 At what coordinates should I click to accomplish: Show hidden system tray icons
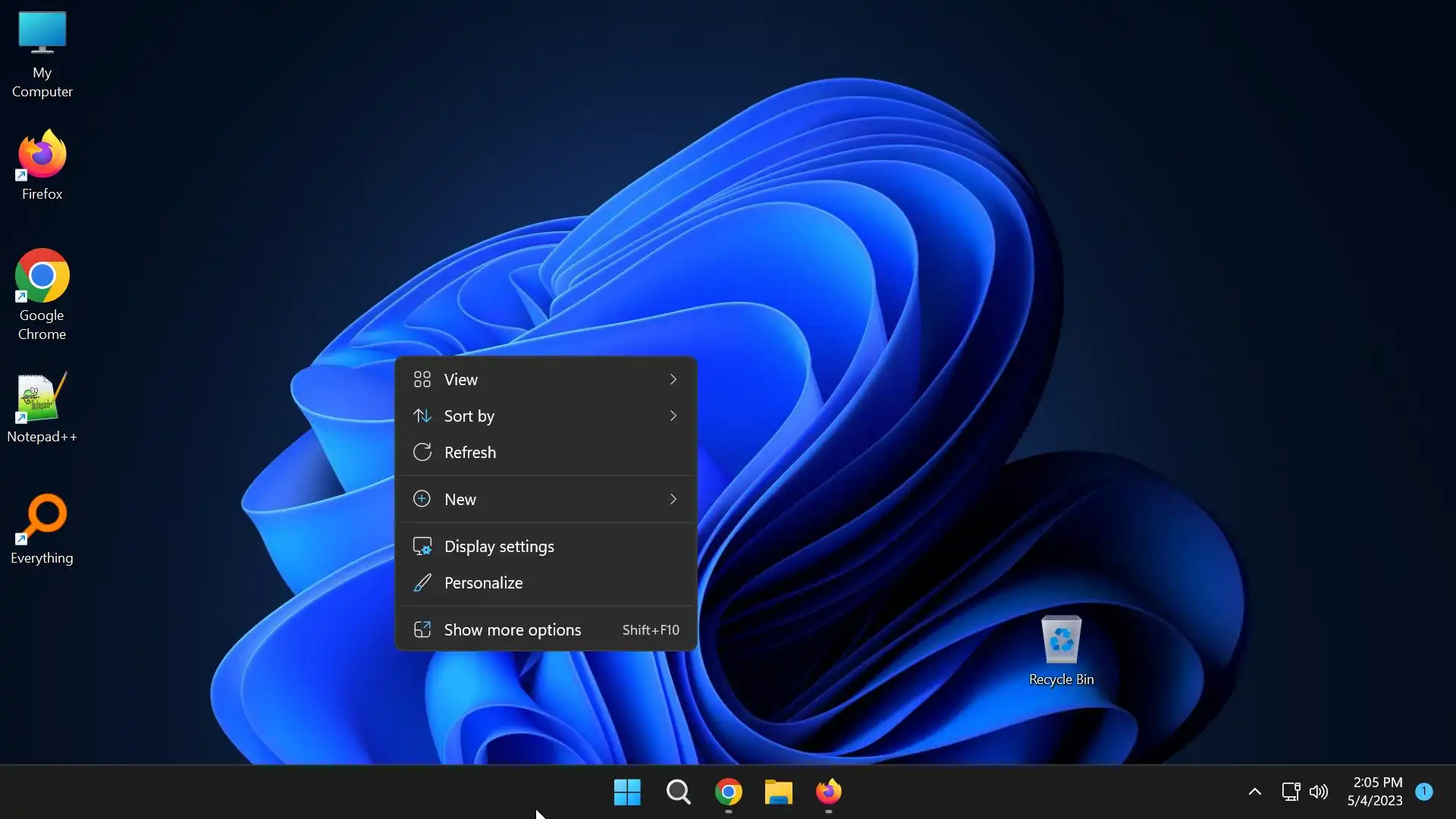1254,792
